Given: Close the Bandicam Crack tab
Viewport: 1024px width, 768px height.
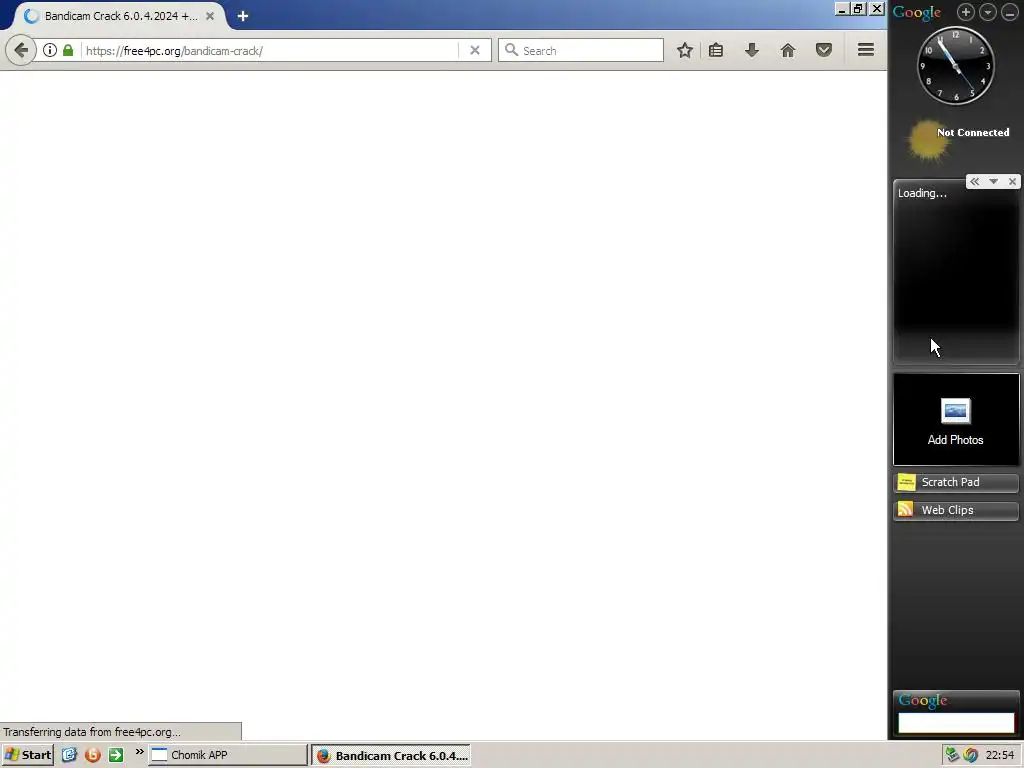Looking at the screenshot, I should click(210, 16).
